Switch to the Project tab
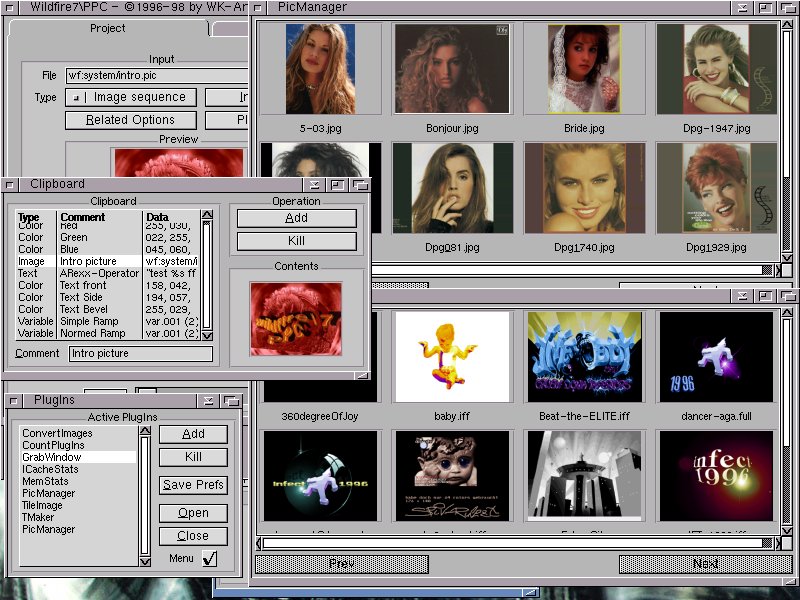The image size is (800, 600). 107,29
